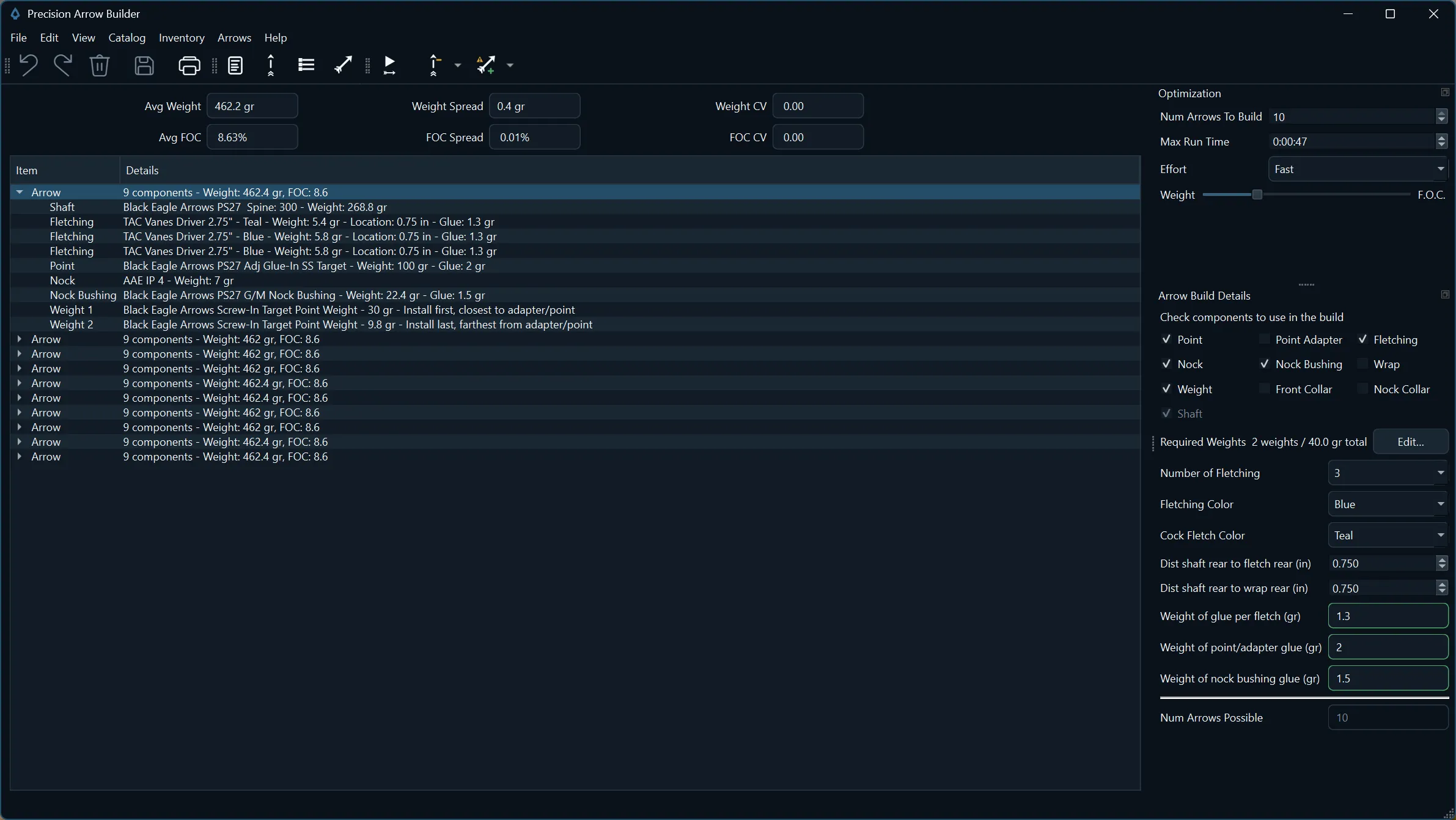Open the Number of Fletching dropdown
1456x820 pixels.
tap(1388, 473)
